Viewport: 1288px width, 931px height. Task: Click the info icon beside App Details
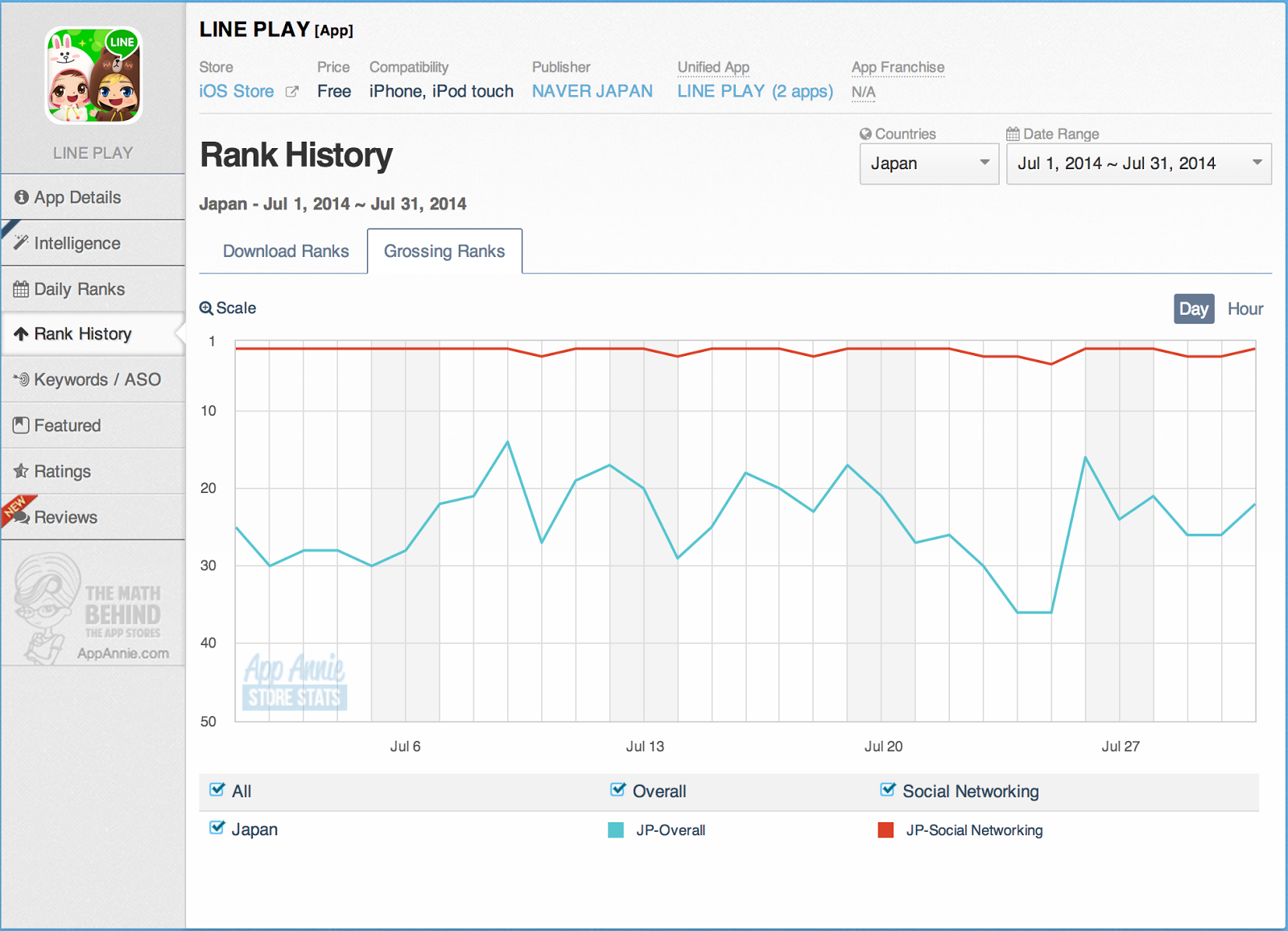click(22, 197)
